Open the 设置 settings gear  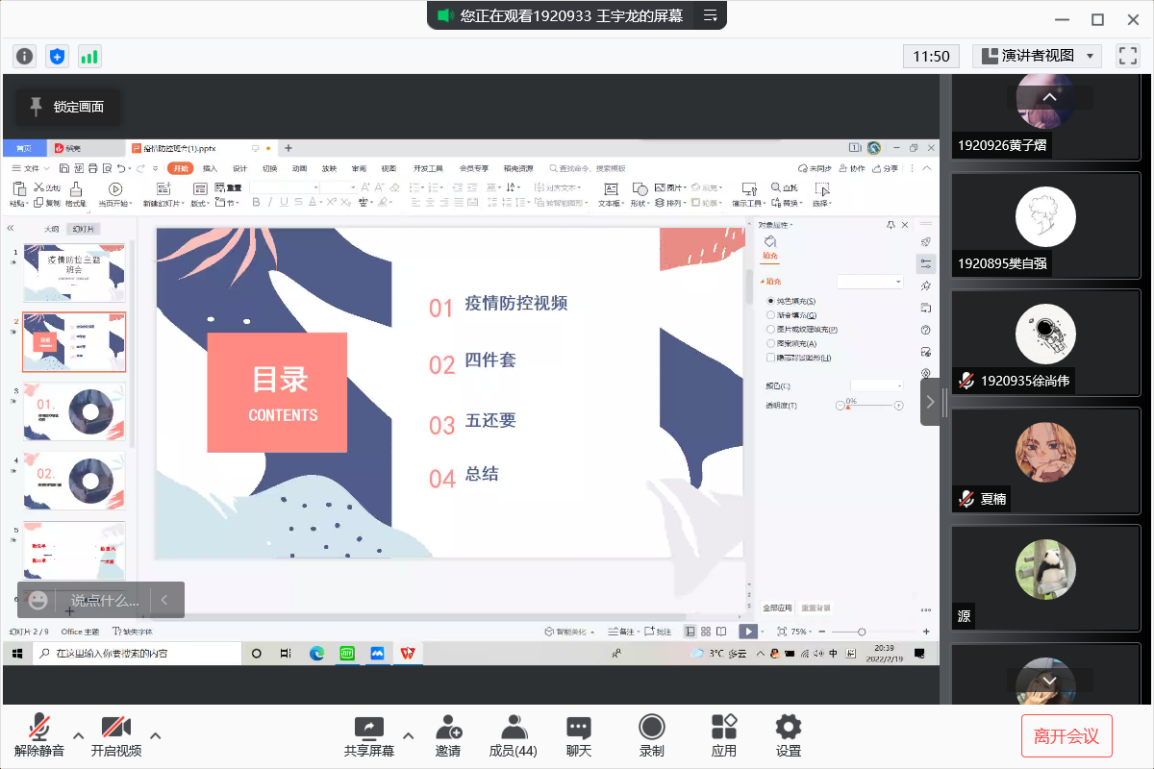coord(788,736)
